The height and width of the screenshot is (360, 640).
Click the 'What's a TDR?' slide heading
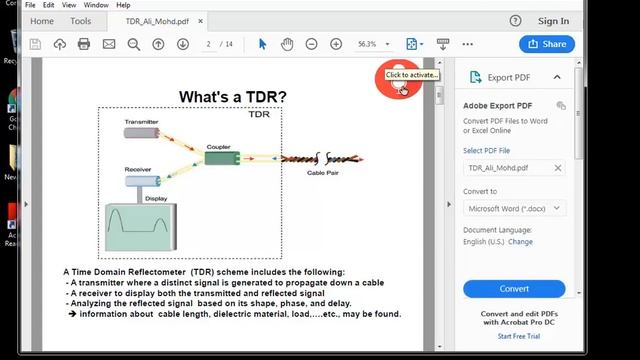(233, 97)
